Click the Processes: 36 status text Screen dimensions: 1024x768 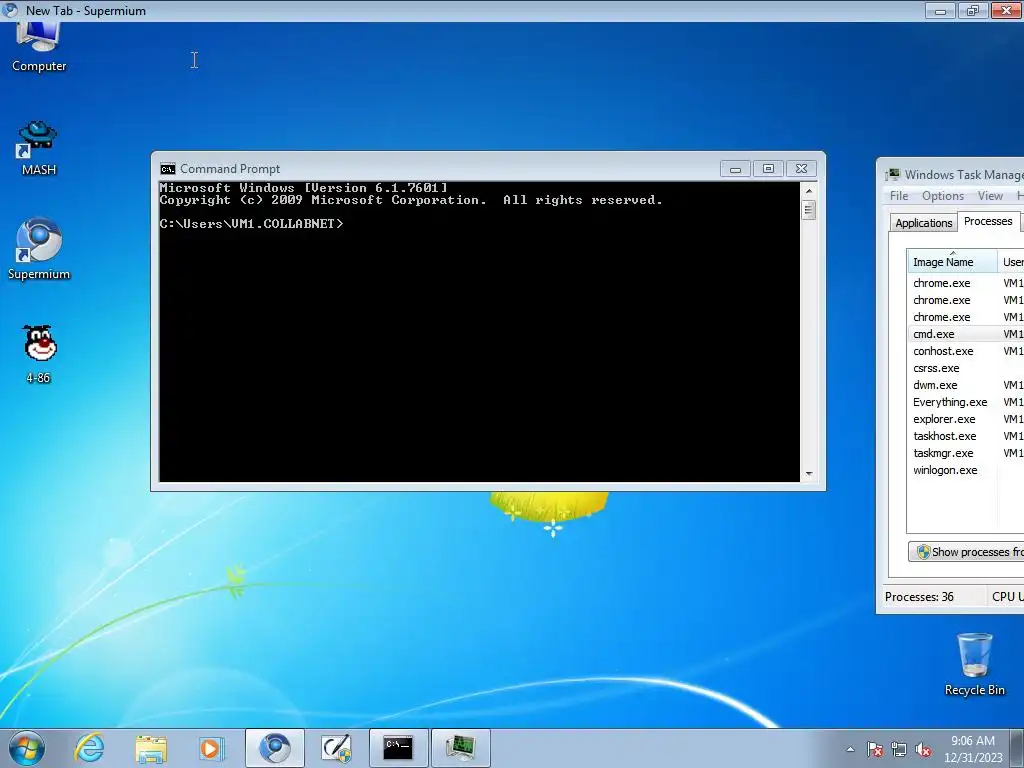pos(919,596)
